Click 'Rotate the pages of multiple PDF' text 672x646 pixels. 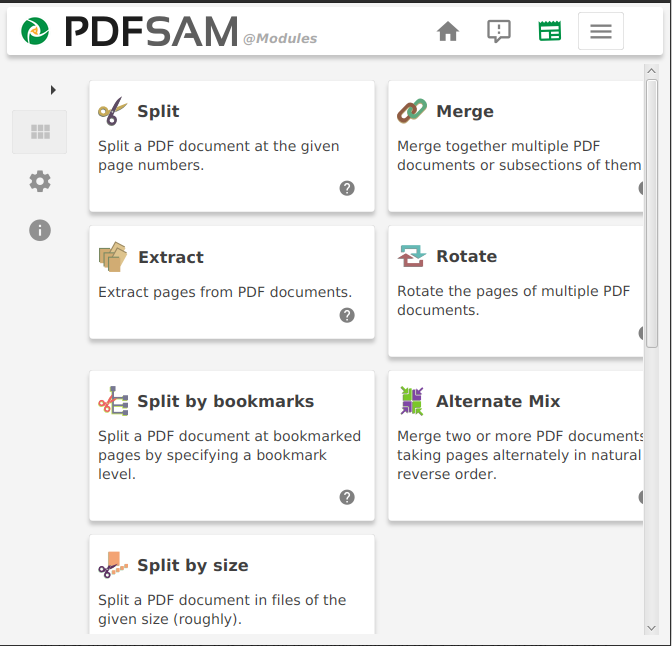[513, 291]
